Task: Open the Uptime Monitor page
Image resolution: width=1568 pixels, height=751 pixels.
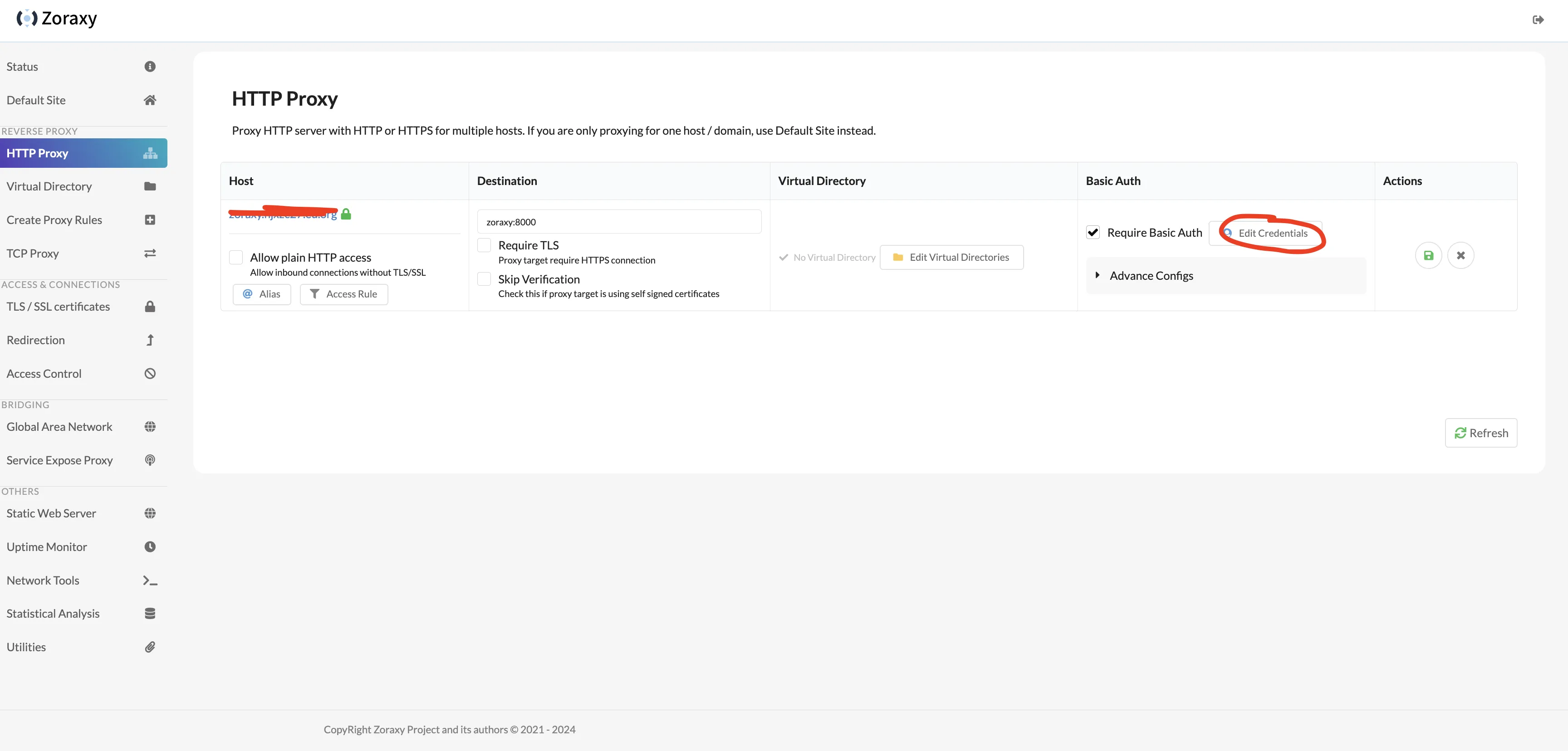Action: click(x=83, y=546)
